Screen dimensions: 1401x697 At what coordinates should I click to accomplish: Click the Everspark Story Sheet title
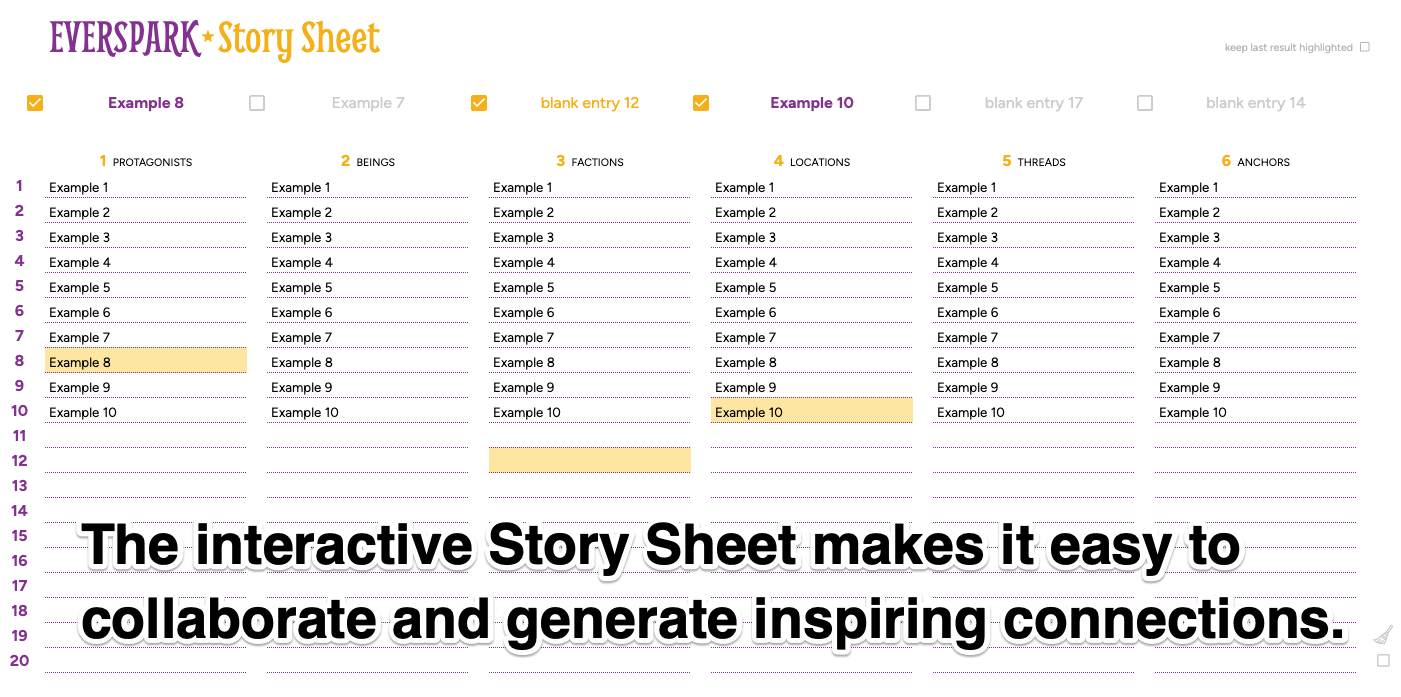pyautogui.click(x=215, y=39)
